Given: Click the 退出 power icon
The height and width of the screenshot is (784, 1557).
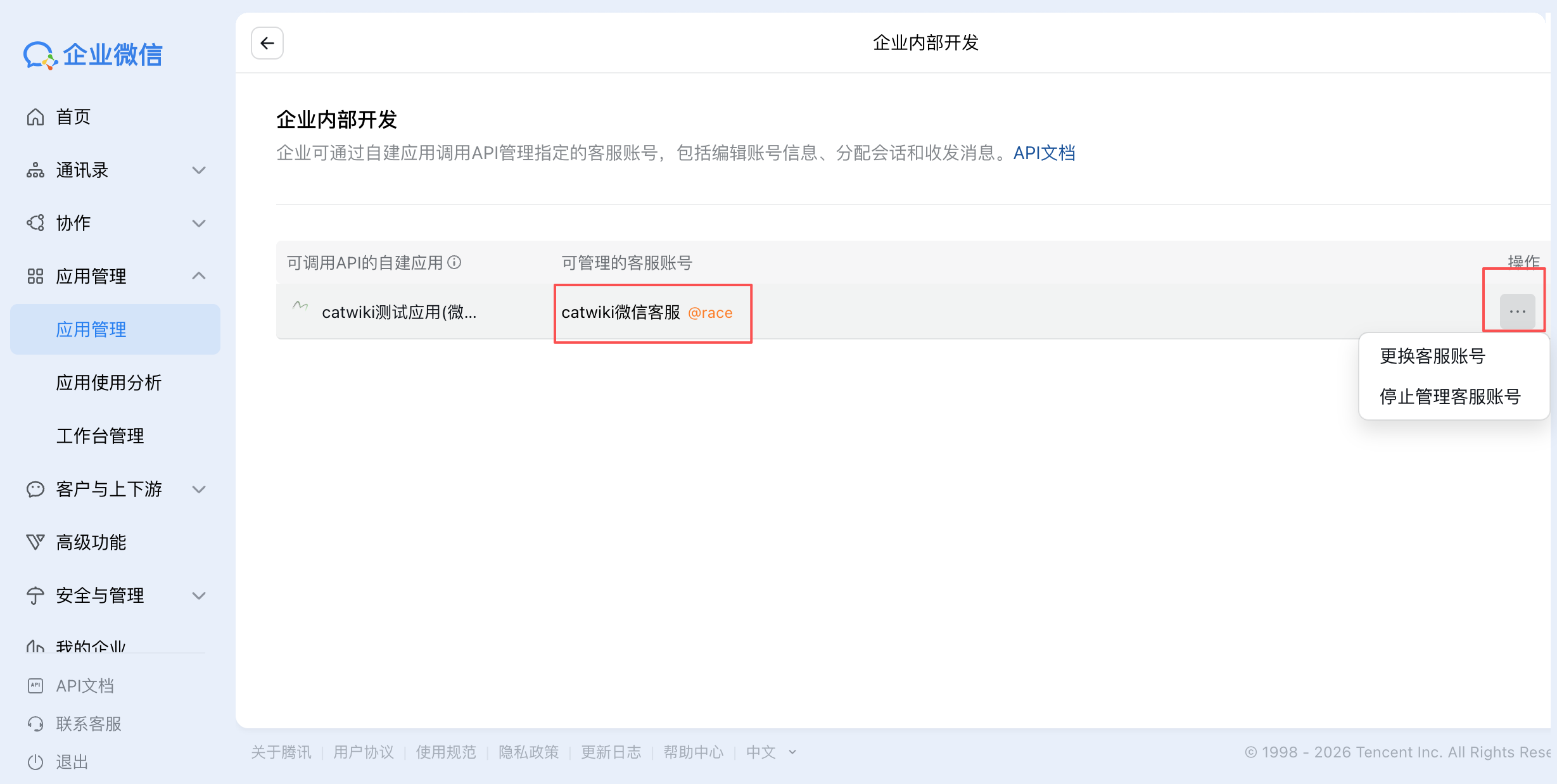Looking at the screenshot, I should point(35,762).
